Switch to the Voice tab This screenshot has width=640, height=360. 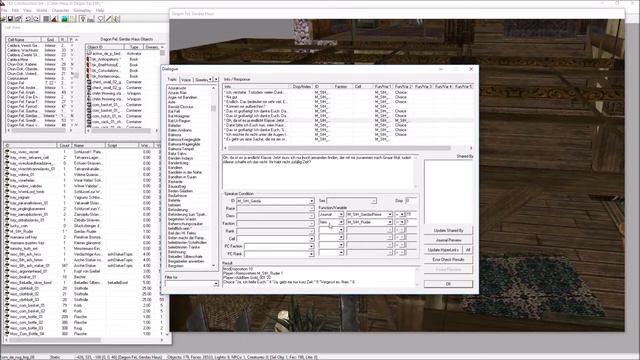coord(186,80)
